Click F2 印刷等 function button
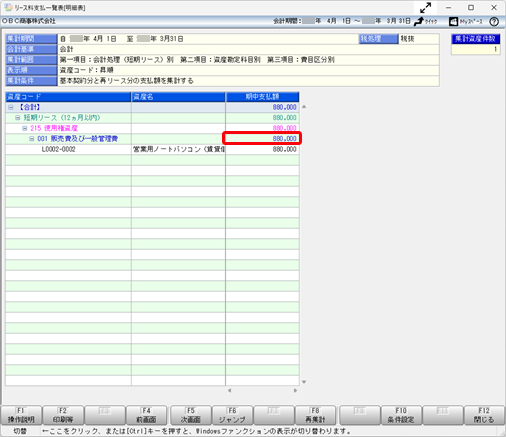 pyautogui.click(x=63, y=415)
